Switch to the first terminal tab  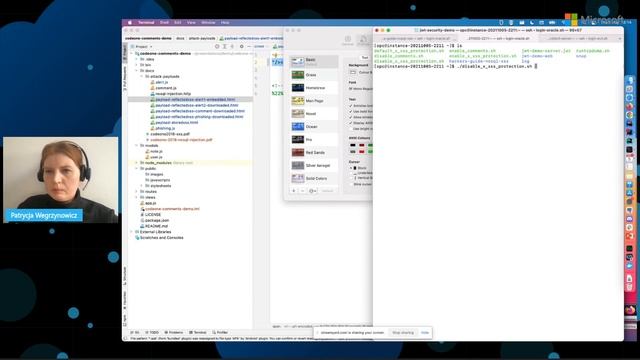coord(416,38)
